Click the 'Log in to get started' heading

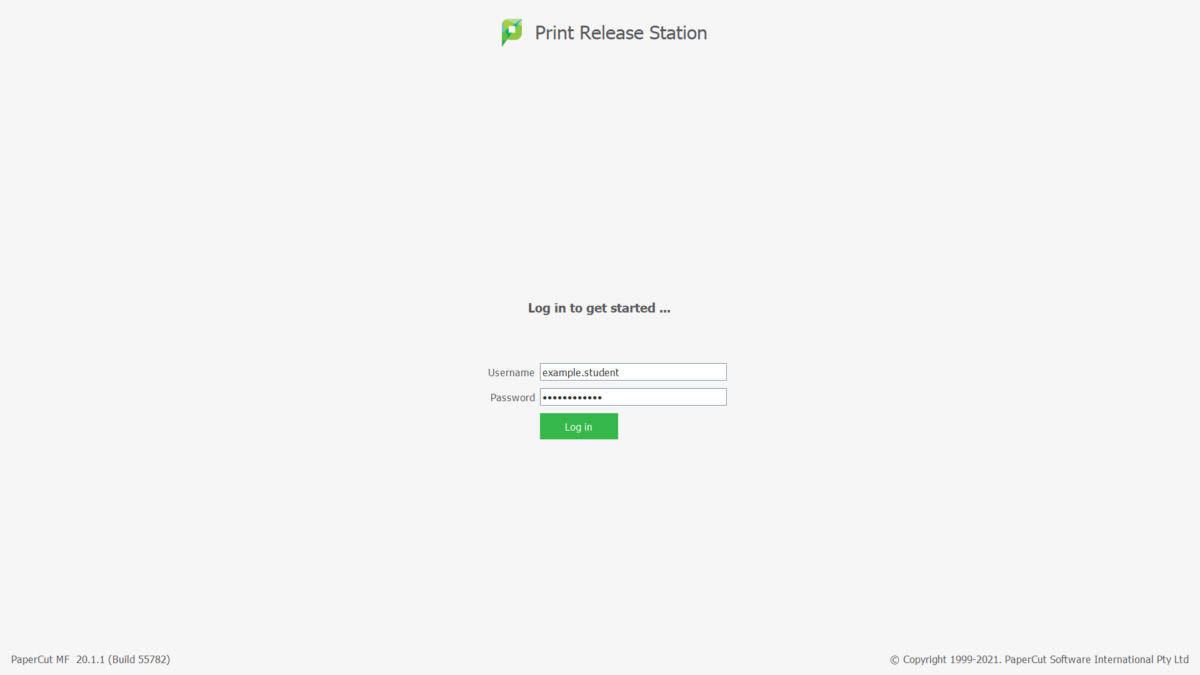click(599, 308)
